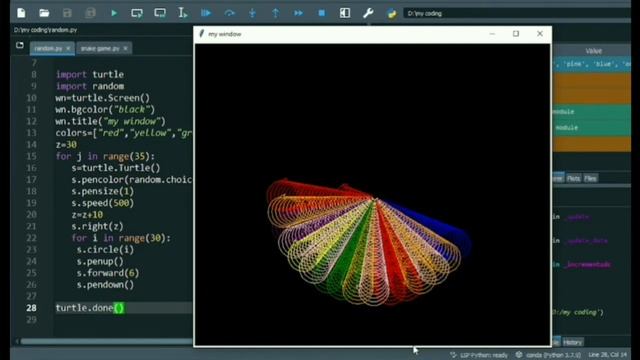Close the random.py editor tab
640x360 pixels.
pyautogui.click(x=68, y=48)
